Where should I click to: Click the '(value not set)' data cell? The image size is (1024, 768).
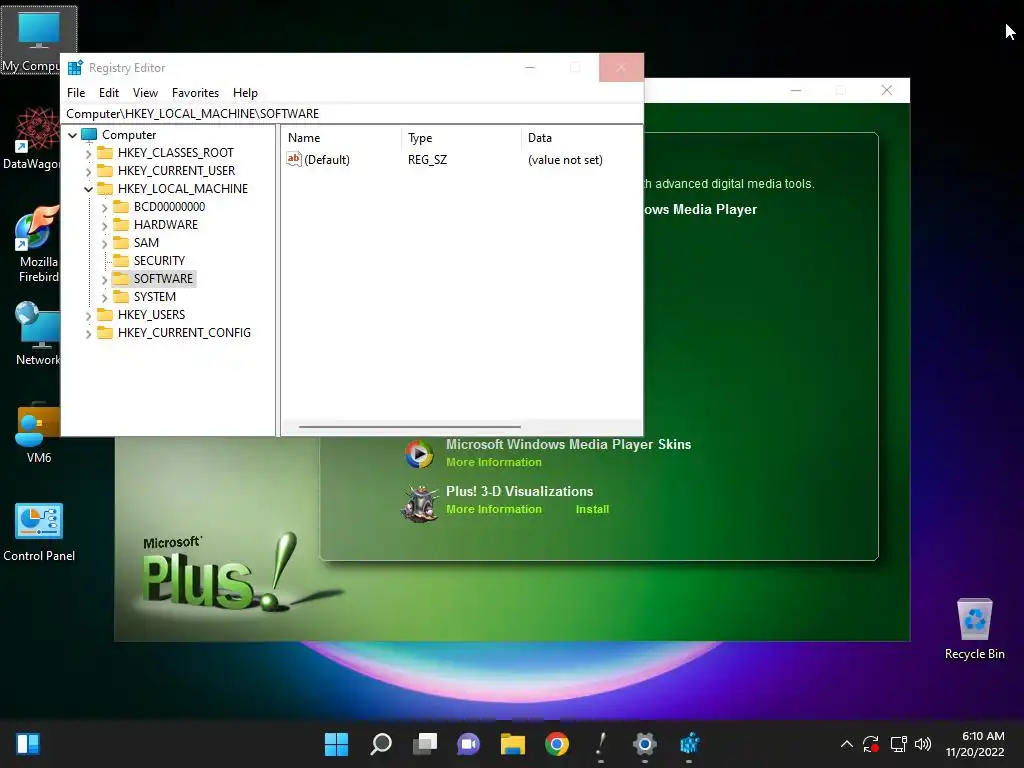[x=565, y=160]
